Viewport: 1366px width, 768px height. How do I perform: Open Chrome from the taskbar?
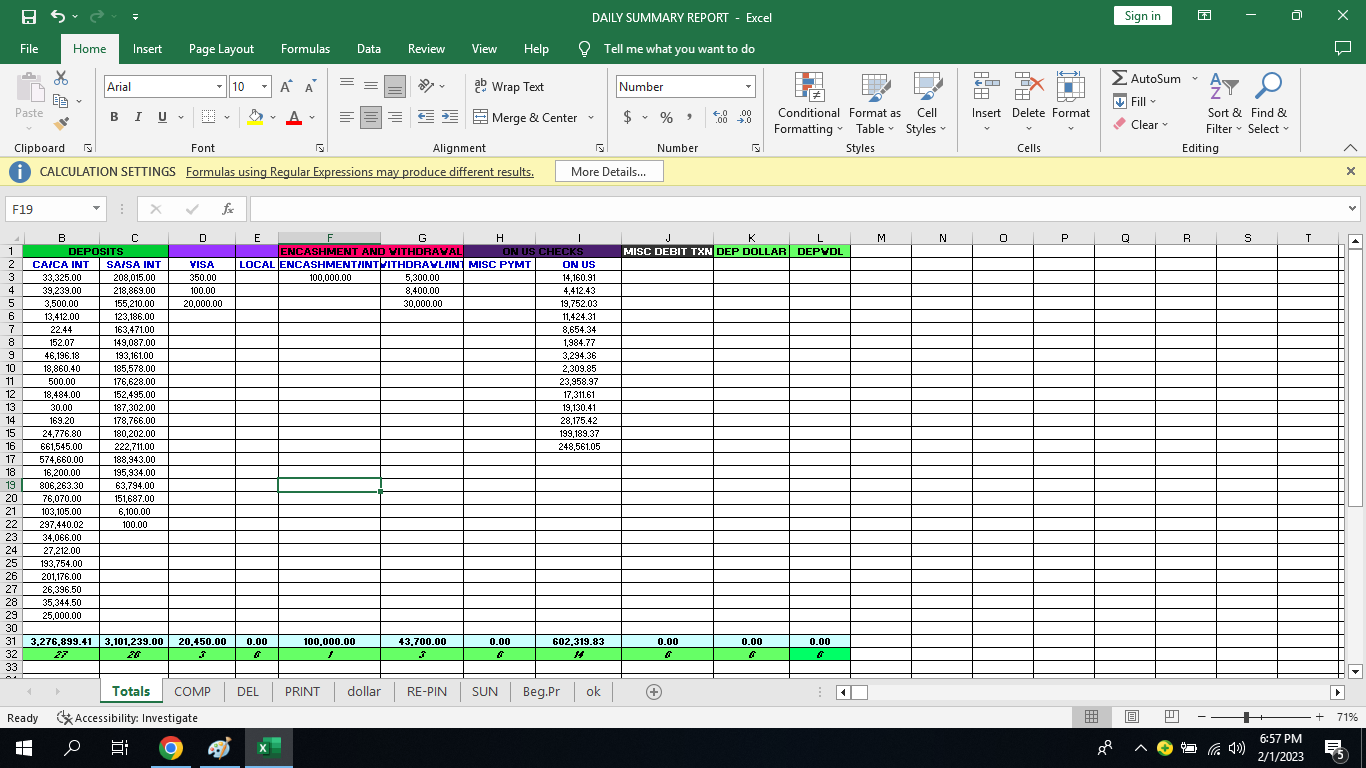click(171, 748)
